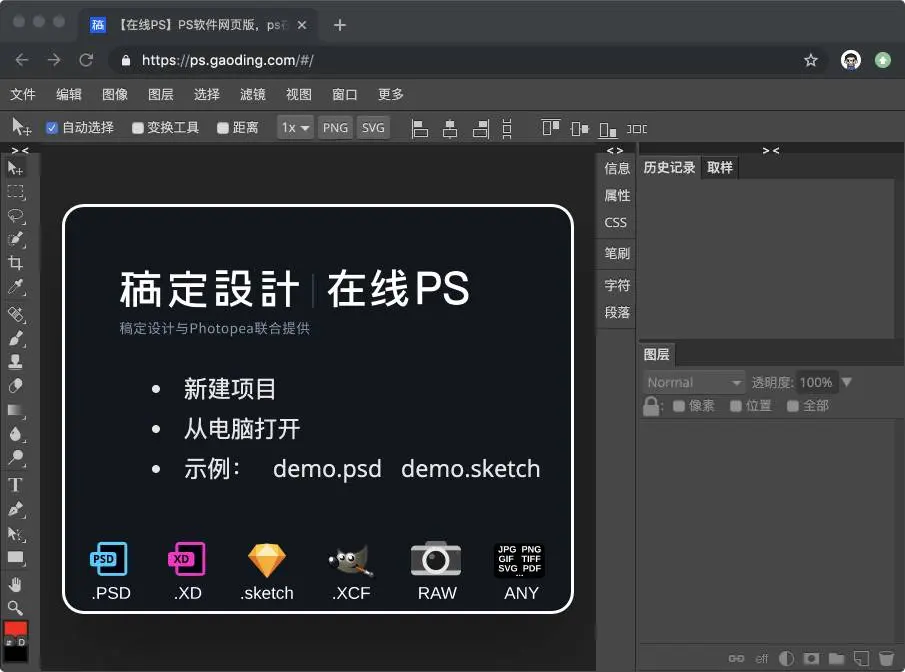Distribute vertical spacing icon
The width and height of the screenshot is (905, 672).
(x=507, y=128)
